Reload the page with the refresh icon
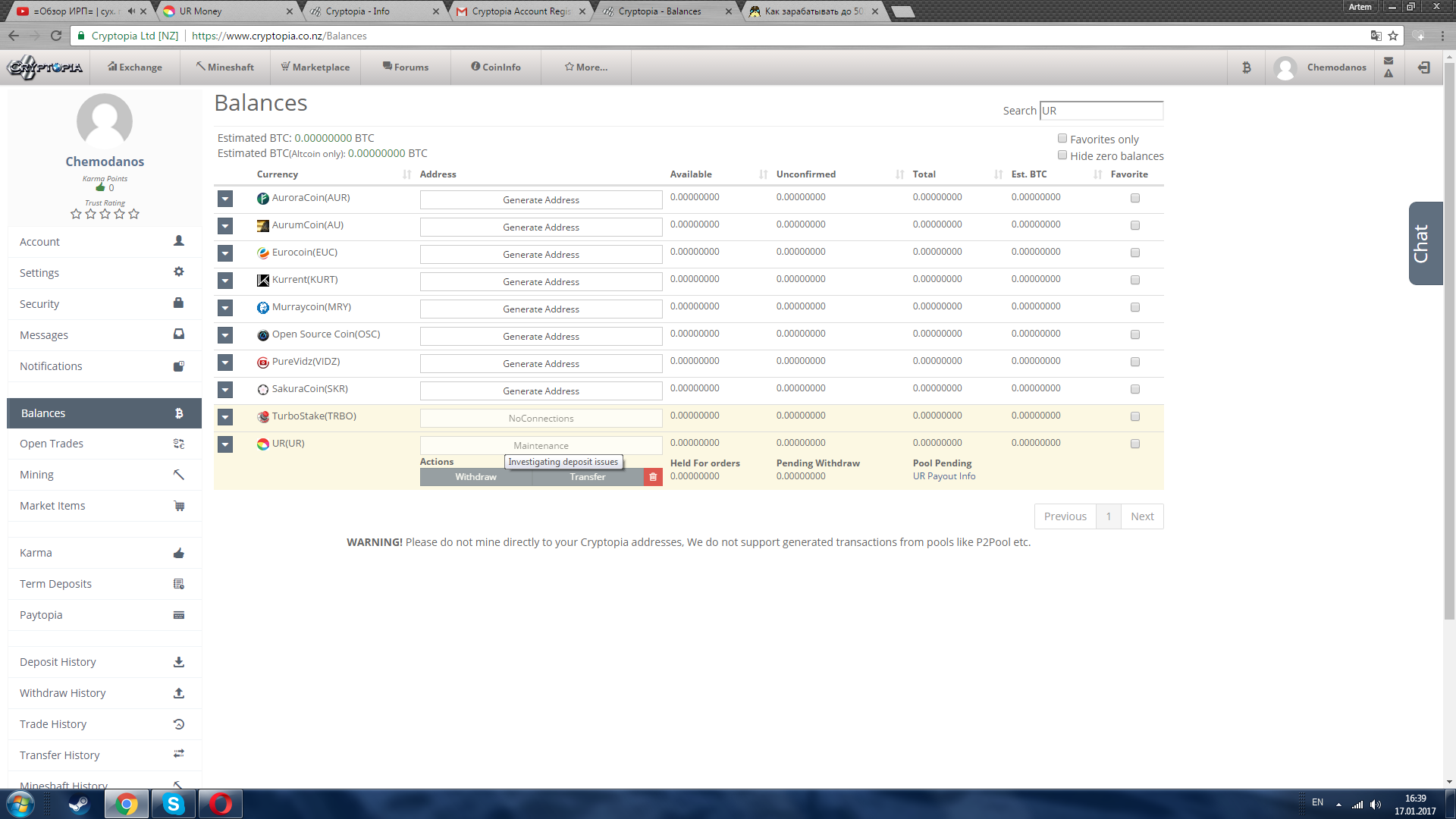 [56, 36]
